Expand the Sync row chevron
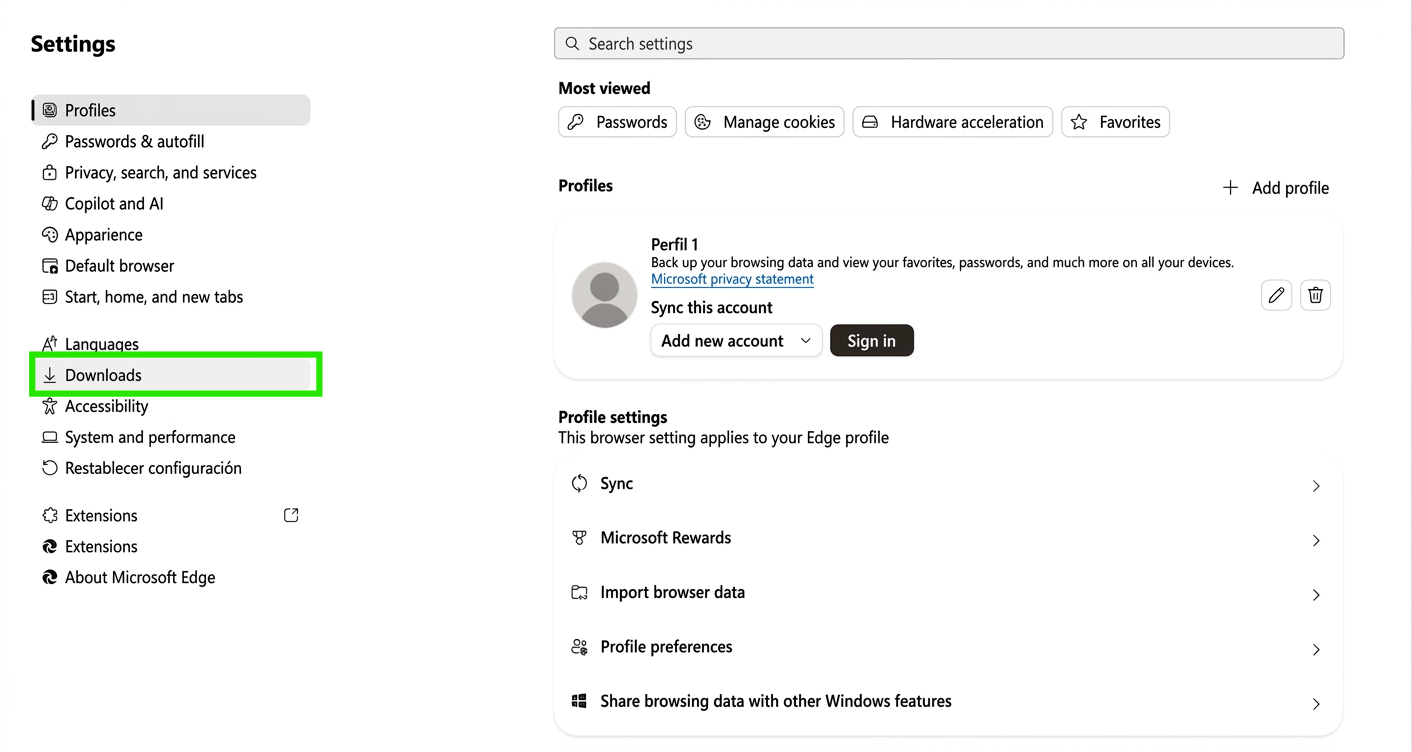Image resolution: width=1412 pixels, height=752 pixels. click(x=1316, y=486)
